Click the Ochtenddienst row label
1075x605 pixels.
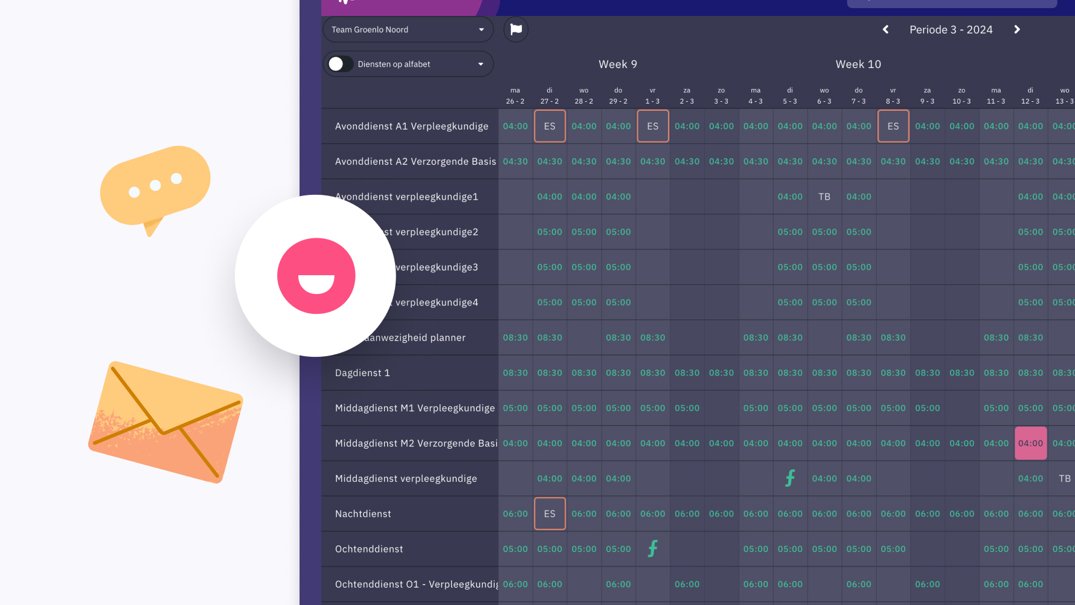[x=369, y=549]
